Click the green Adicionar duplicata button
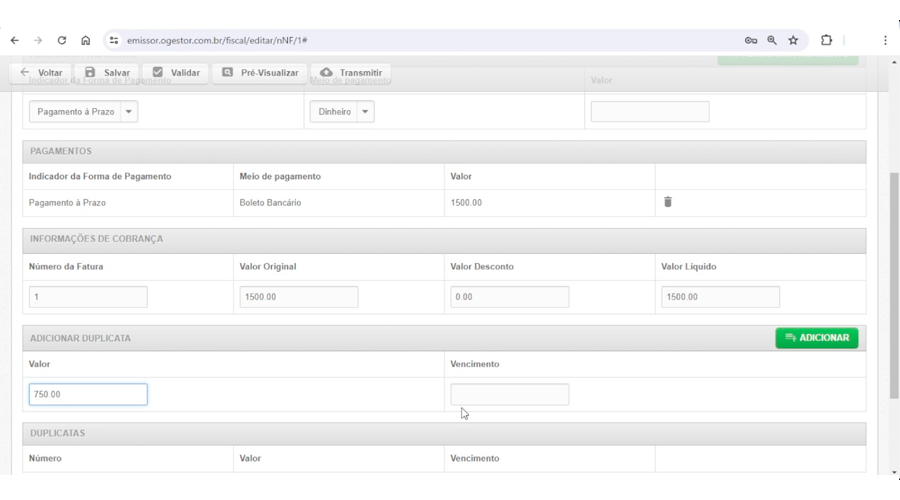The height and width of the screenshot is (500, 900). point(816,338)
